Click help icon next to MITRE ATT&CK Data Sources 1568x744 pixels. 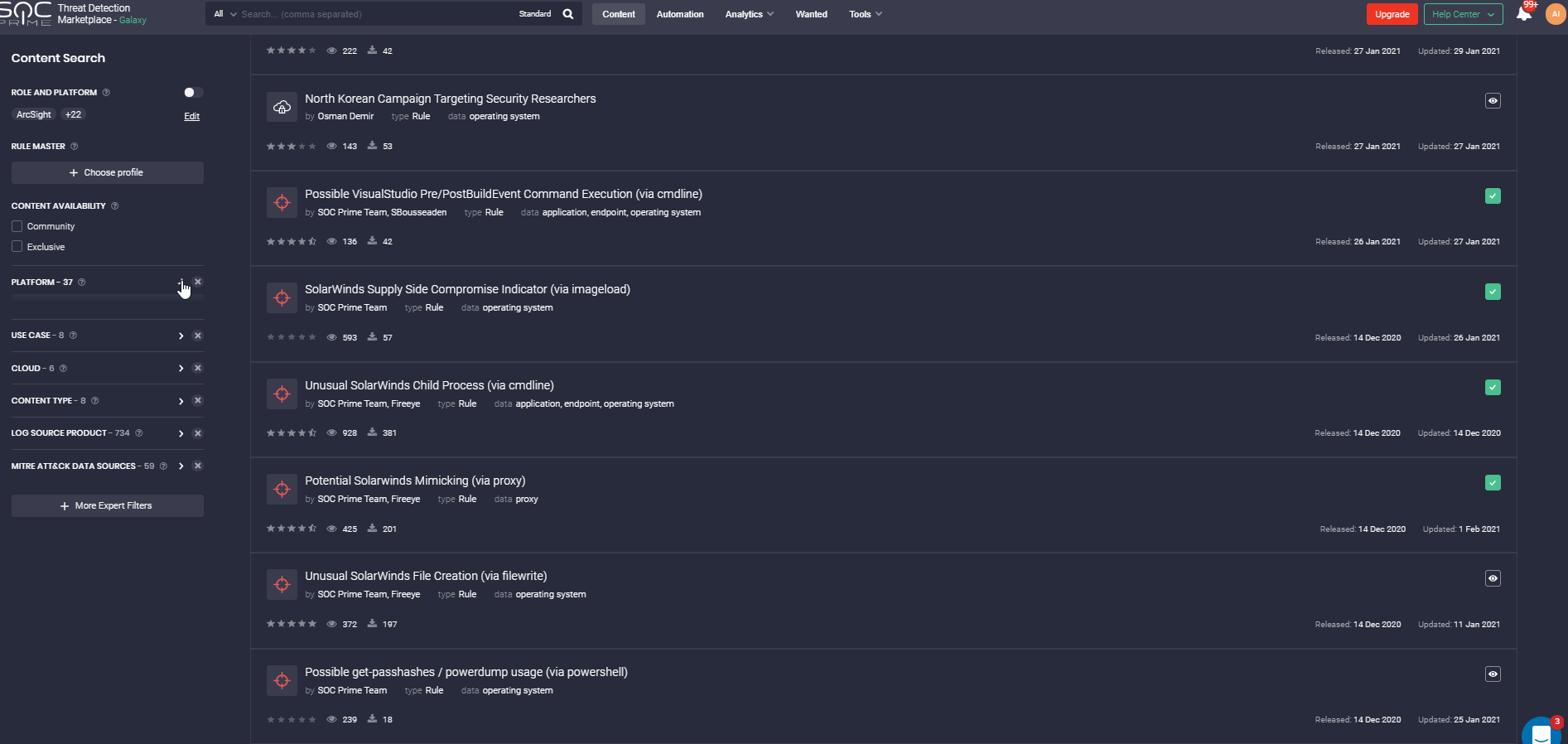(x=164, y=466)
